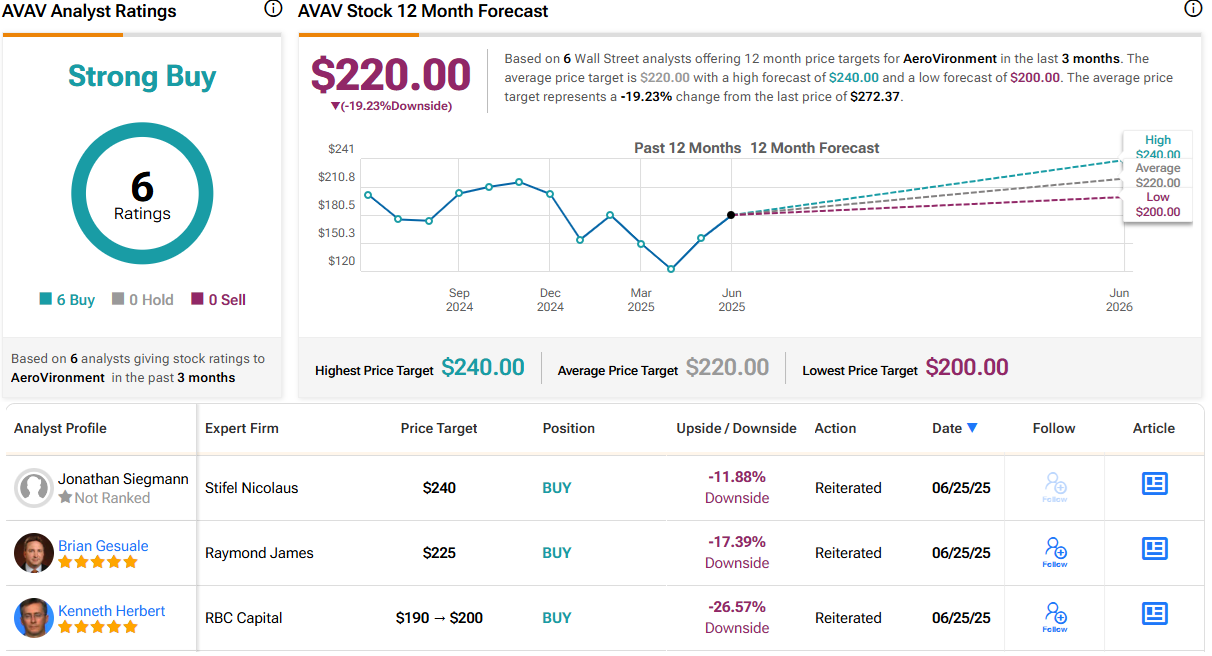
Task: Click Jonathan Siegmann analyst name
Action: click(123, 479)
